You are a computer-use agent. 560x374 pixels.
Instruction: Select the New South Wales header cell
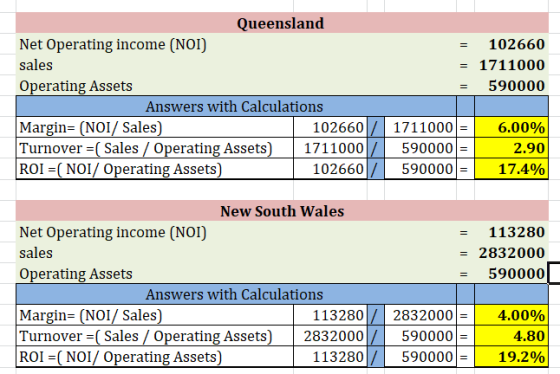pos(282,211)
